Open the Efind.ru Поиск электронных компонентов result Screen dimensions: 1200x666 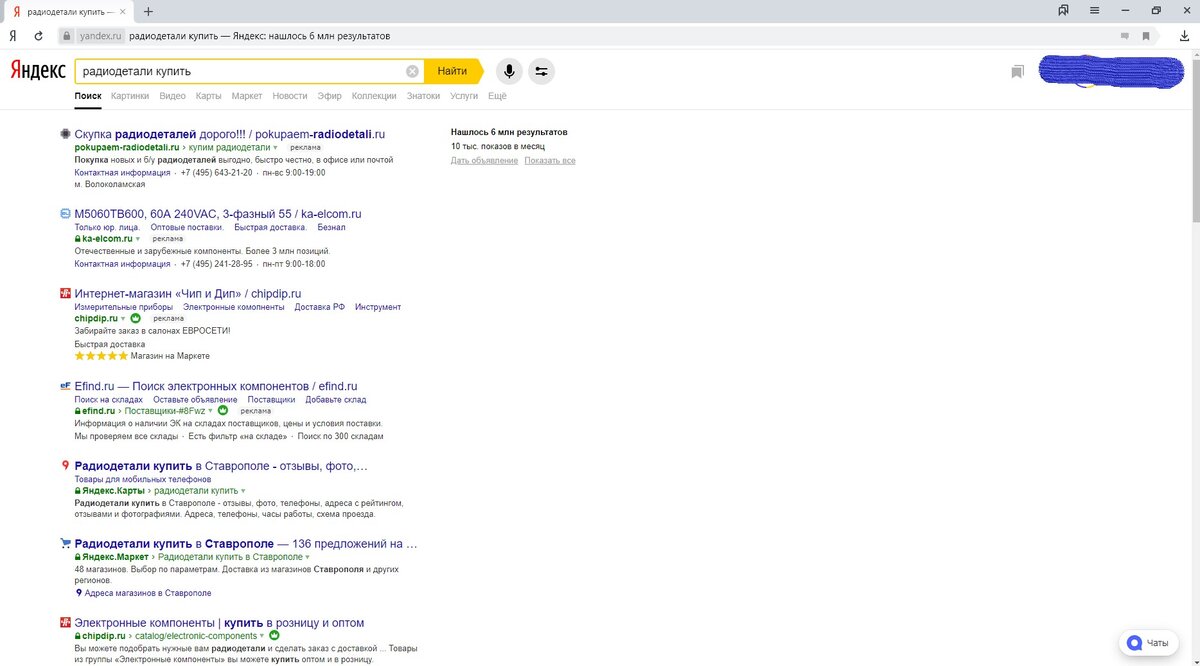pos(216,386)
